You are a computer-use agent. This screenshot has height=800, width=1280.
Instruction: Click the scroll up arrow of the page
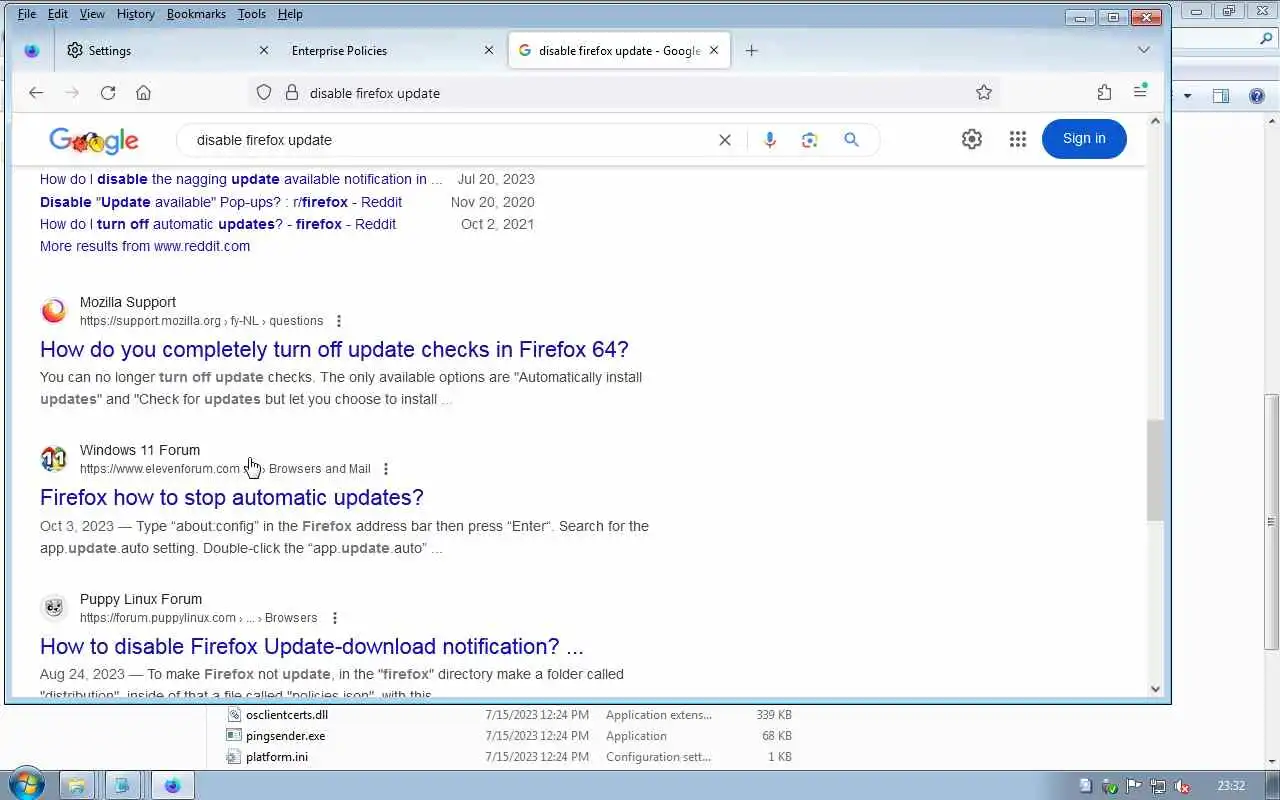pos(1155,121)
